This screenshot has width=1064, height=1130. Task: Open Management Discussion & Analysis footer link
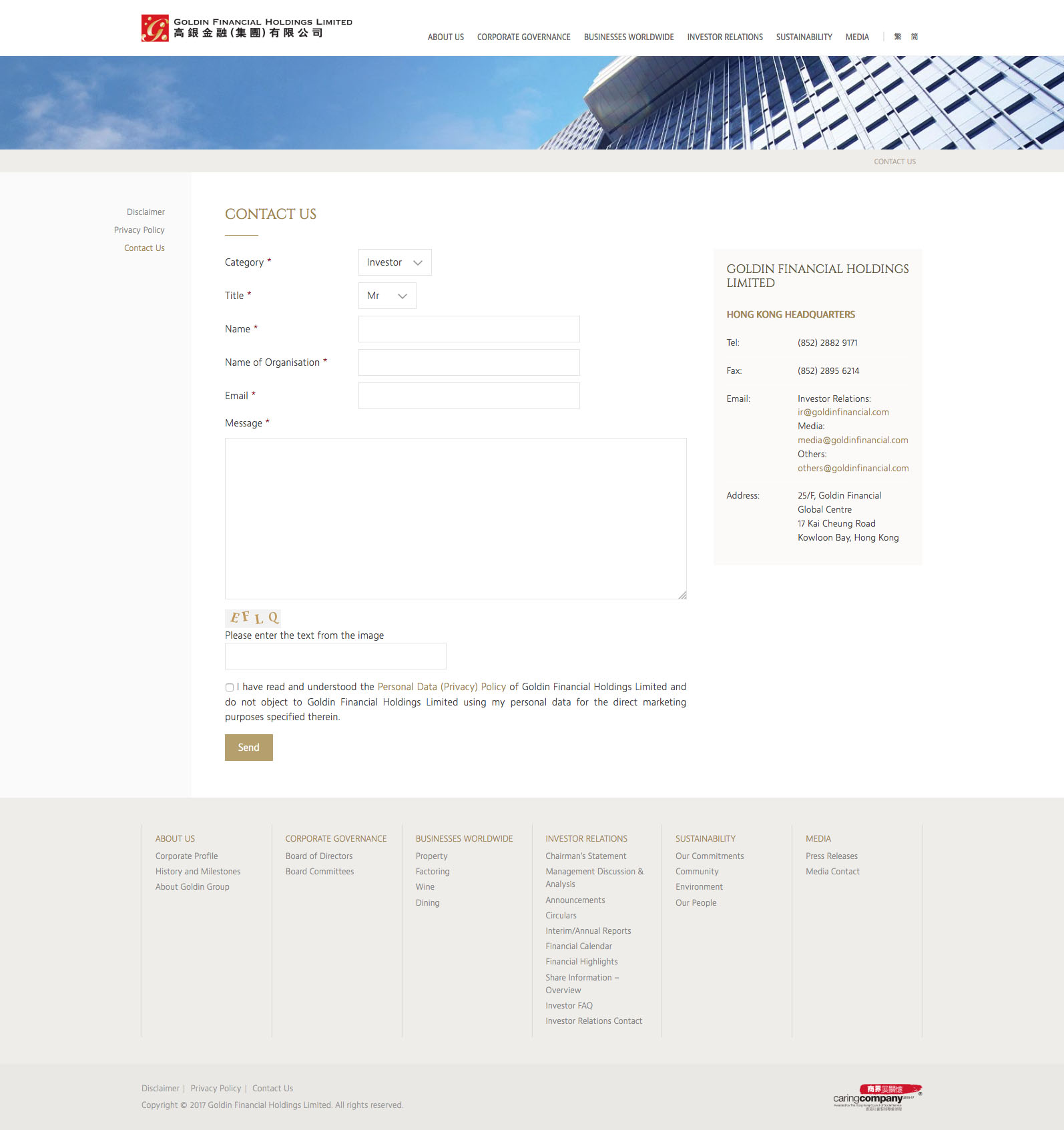tap(595, 878)
